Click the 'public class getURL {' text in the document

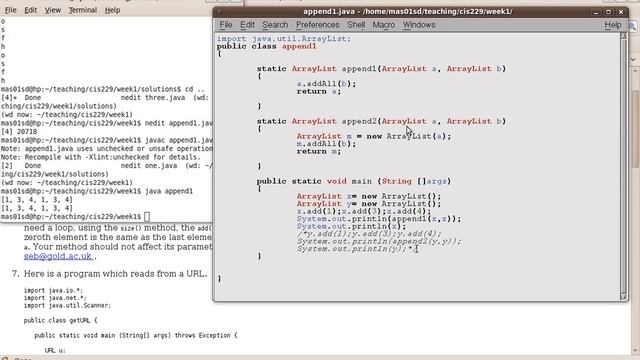pyautogui.click(x=60, y=320)
